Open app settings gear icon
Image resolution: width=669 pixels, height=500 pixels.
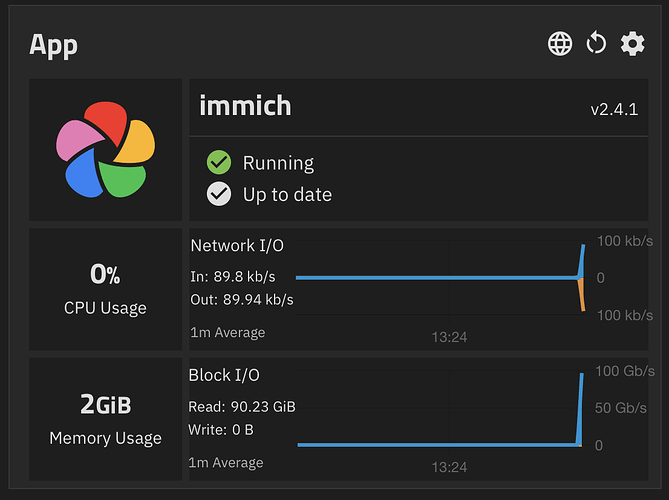point(632,43)
